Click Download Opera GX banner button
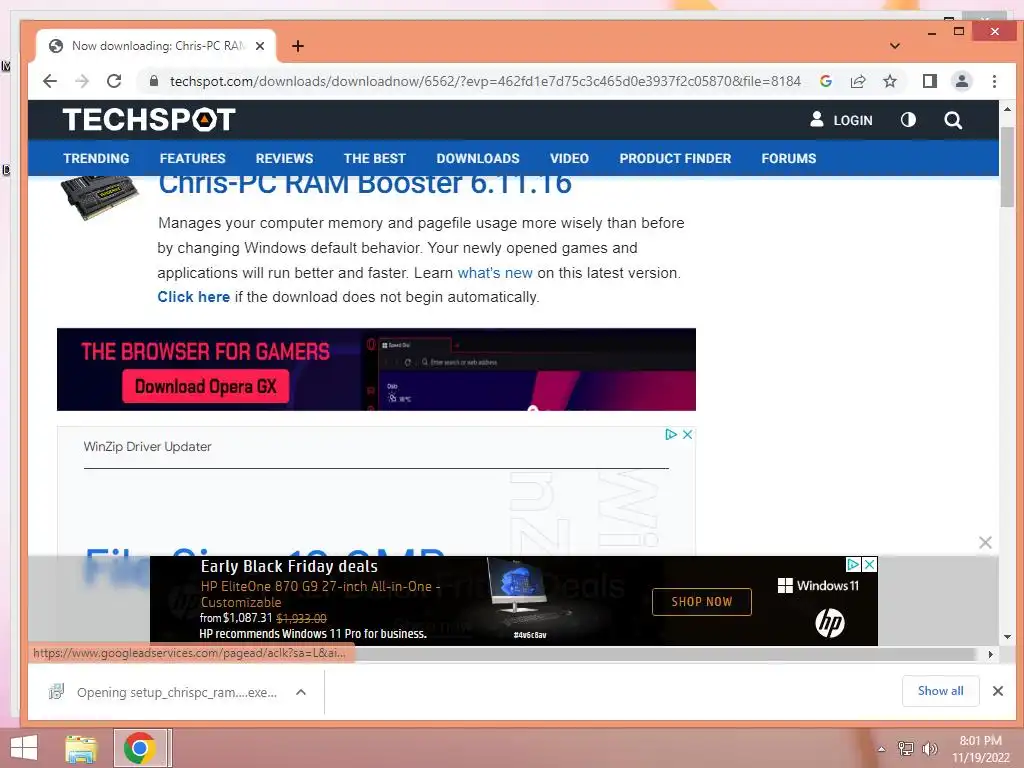This screenshot has height=768, width=1024. [x=206, y=387]
